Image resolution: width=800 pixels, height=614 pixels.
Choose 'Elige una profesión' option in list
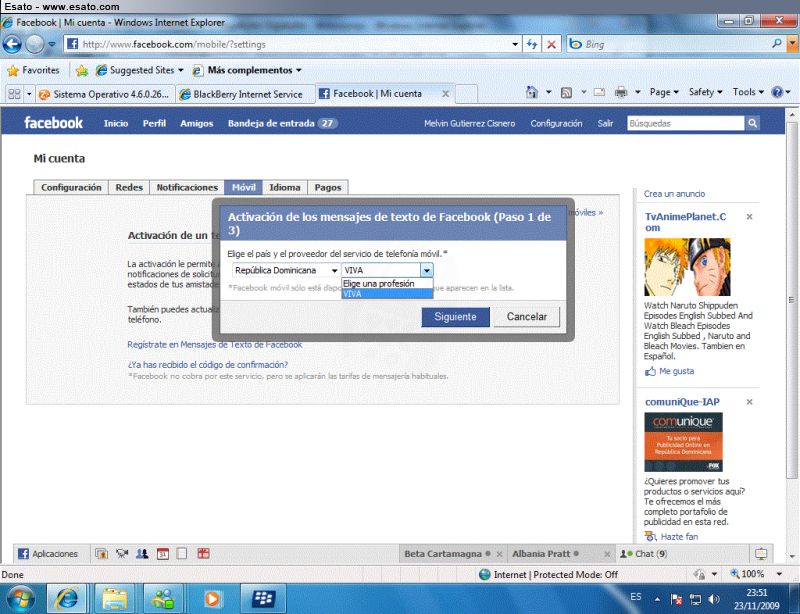point(387,284)
